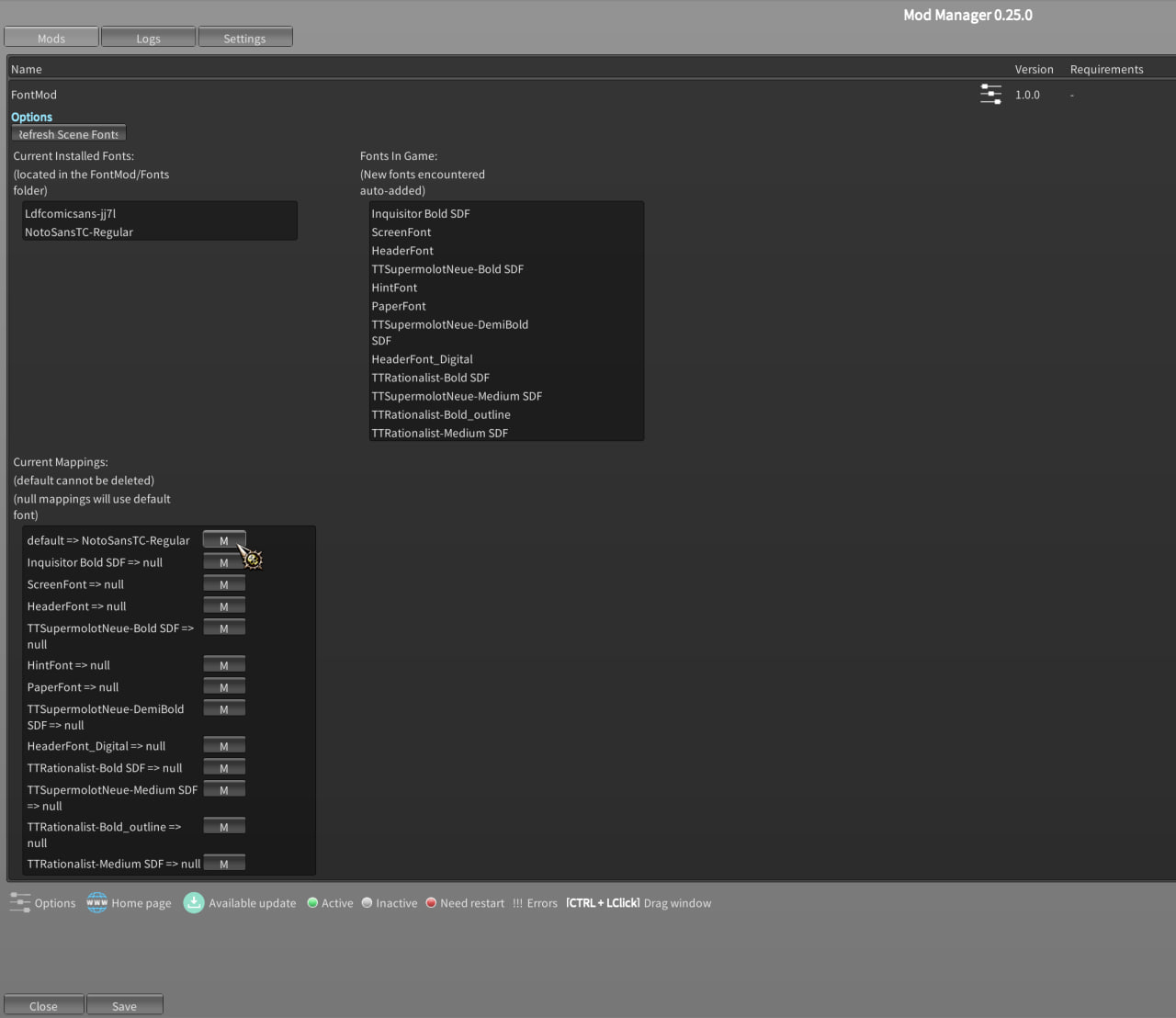The height and width of the screenshot is (1018, 1176).
Task: Select HeaderFont in game fonts list
Action: tap(402, 250)
